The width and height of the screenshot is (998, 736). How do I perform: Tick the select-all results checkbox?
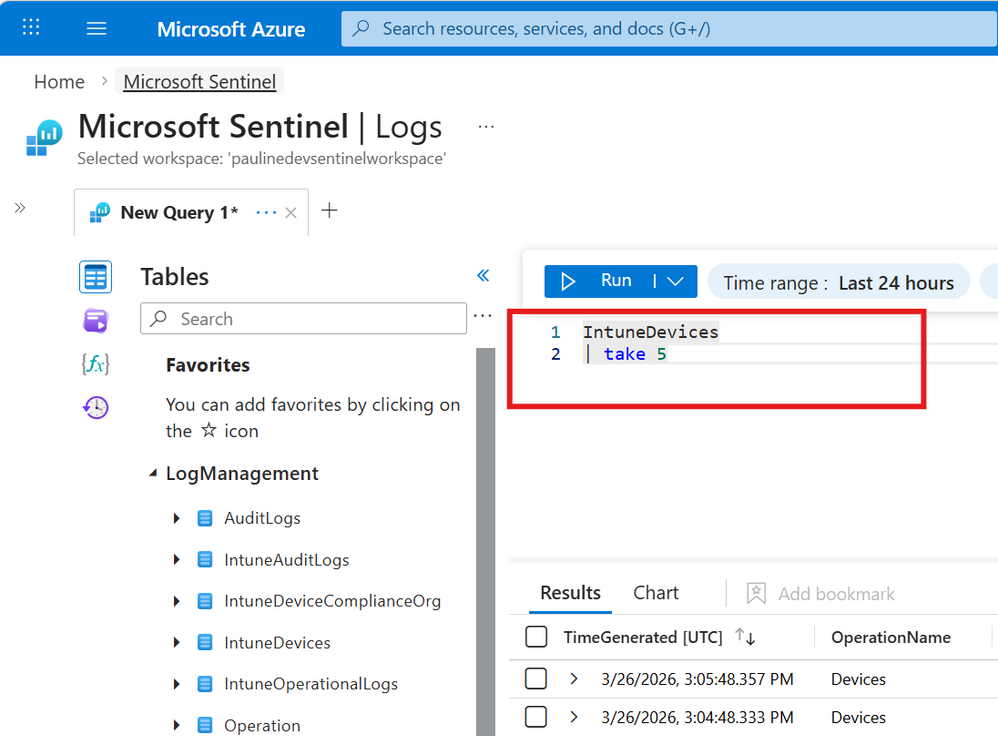[536, 637]
